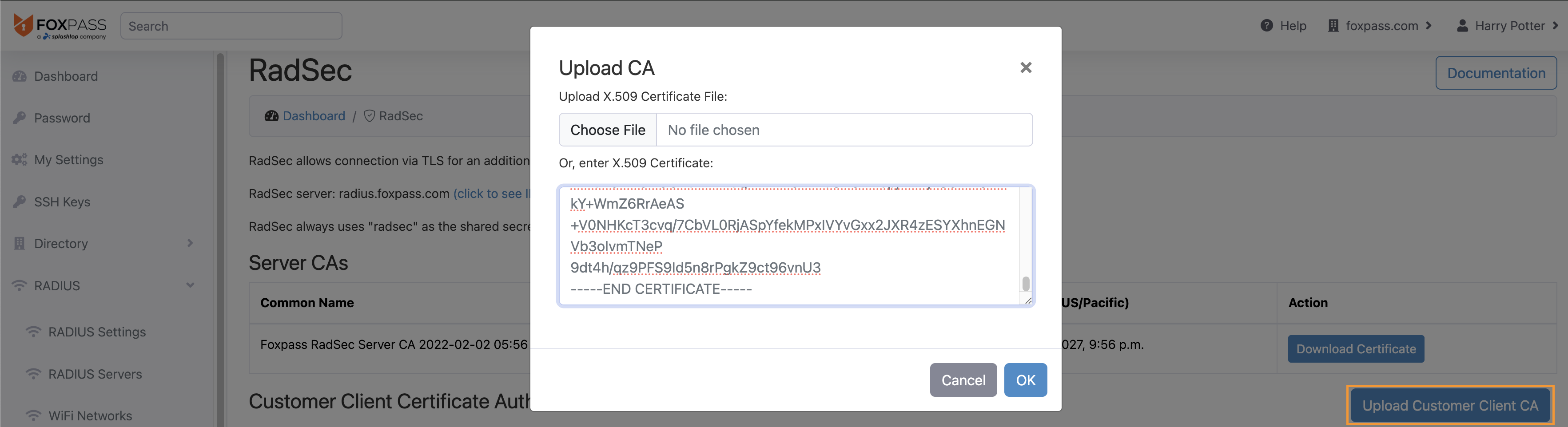Open RADIUS Servers menu item
The height and width of the screenshot is (427, 1568).
click(95, 373)
